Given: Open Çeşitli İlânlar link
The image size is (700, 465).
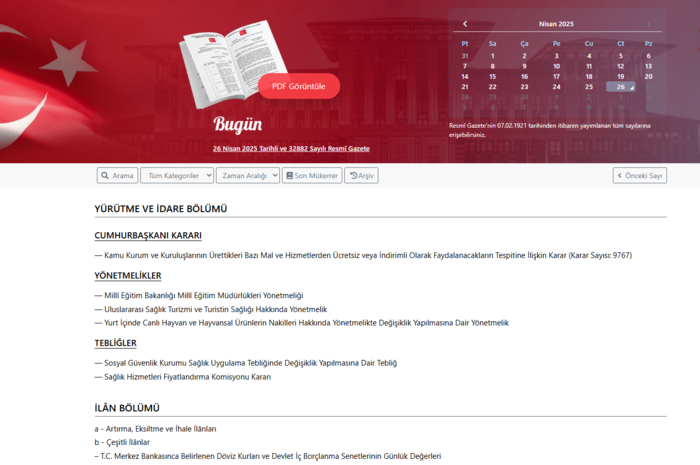Looking at the screenshot, I should coord(122,442).
